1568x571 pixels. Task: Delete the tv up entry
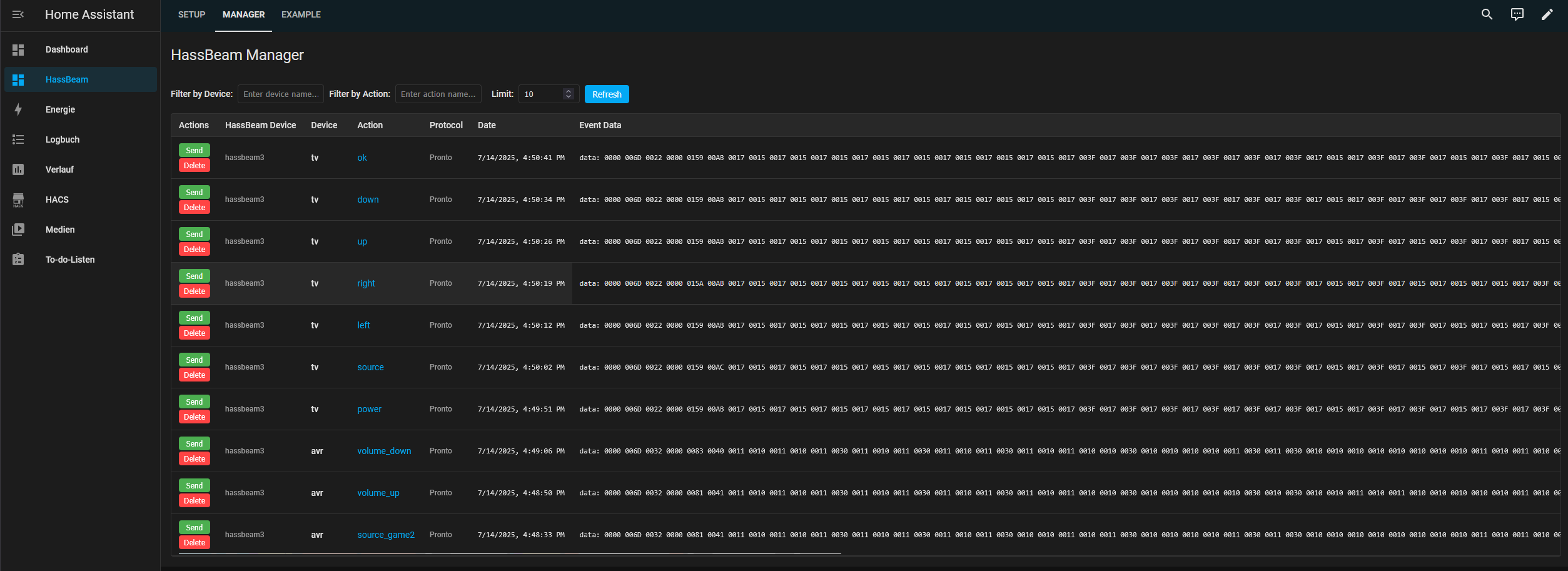point(195,250)
